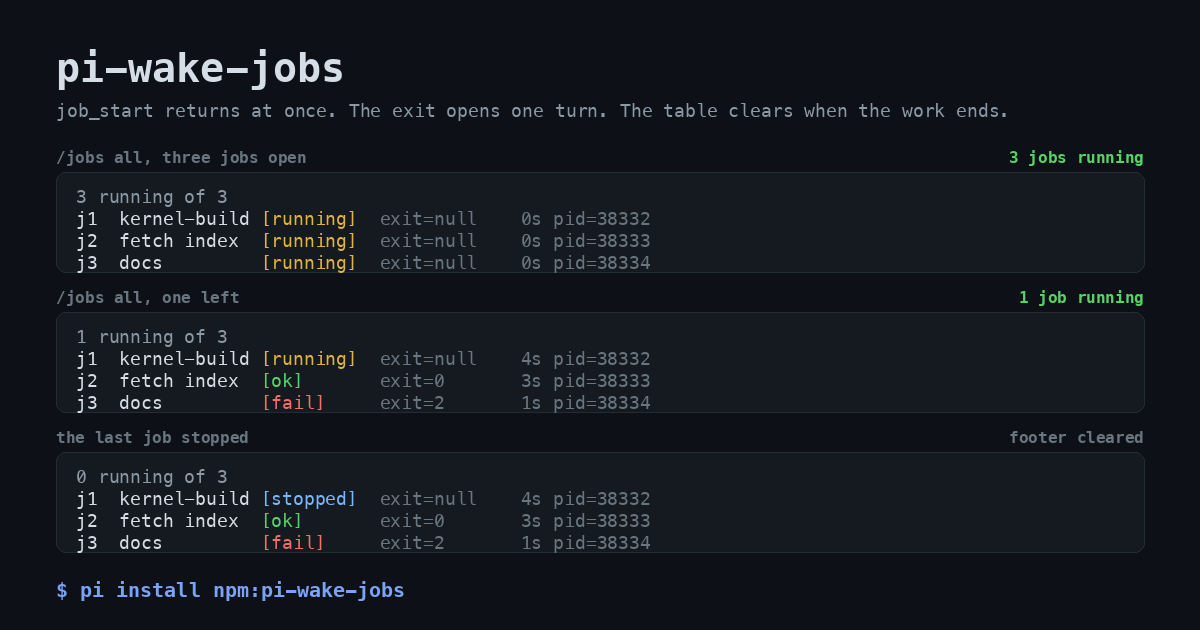Click "exit=null" on the j2 fetch index row
Screen dimensions: 1200x630
(428, 241)
